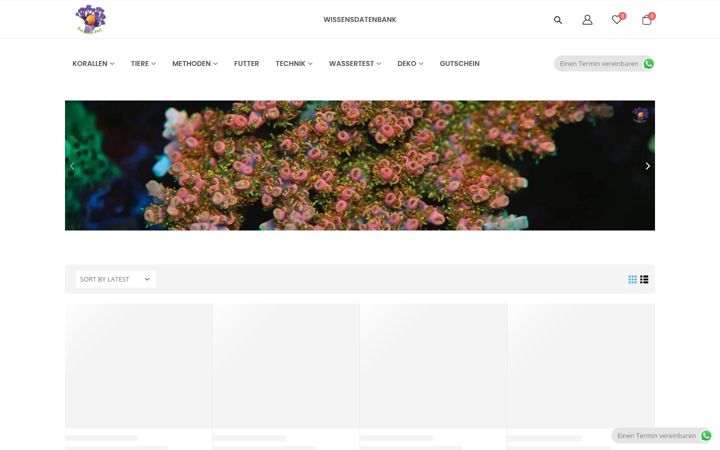This screenshot has width=720, height=450.
Task: Expand the TIERE menu
Action: coord(143,63)
